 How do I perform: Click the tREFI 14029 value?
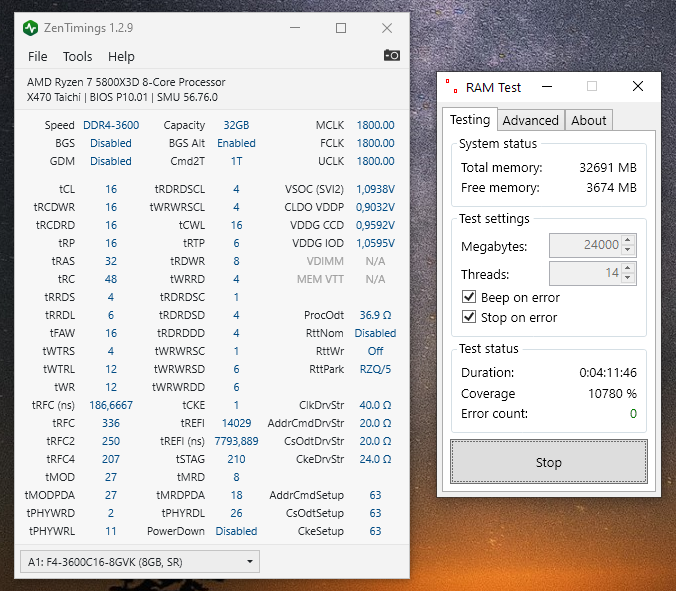pyautogui.click(x=236, y=423)
